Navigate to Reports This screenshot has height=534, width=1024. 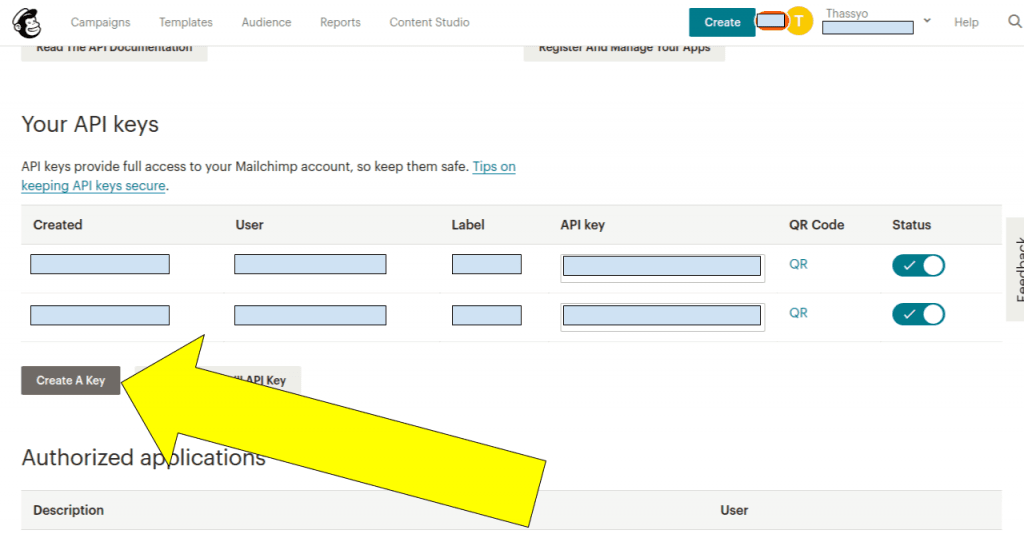click(340, 22)
